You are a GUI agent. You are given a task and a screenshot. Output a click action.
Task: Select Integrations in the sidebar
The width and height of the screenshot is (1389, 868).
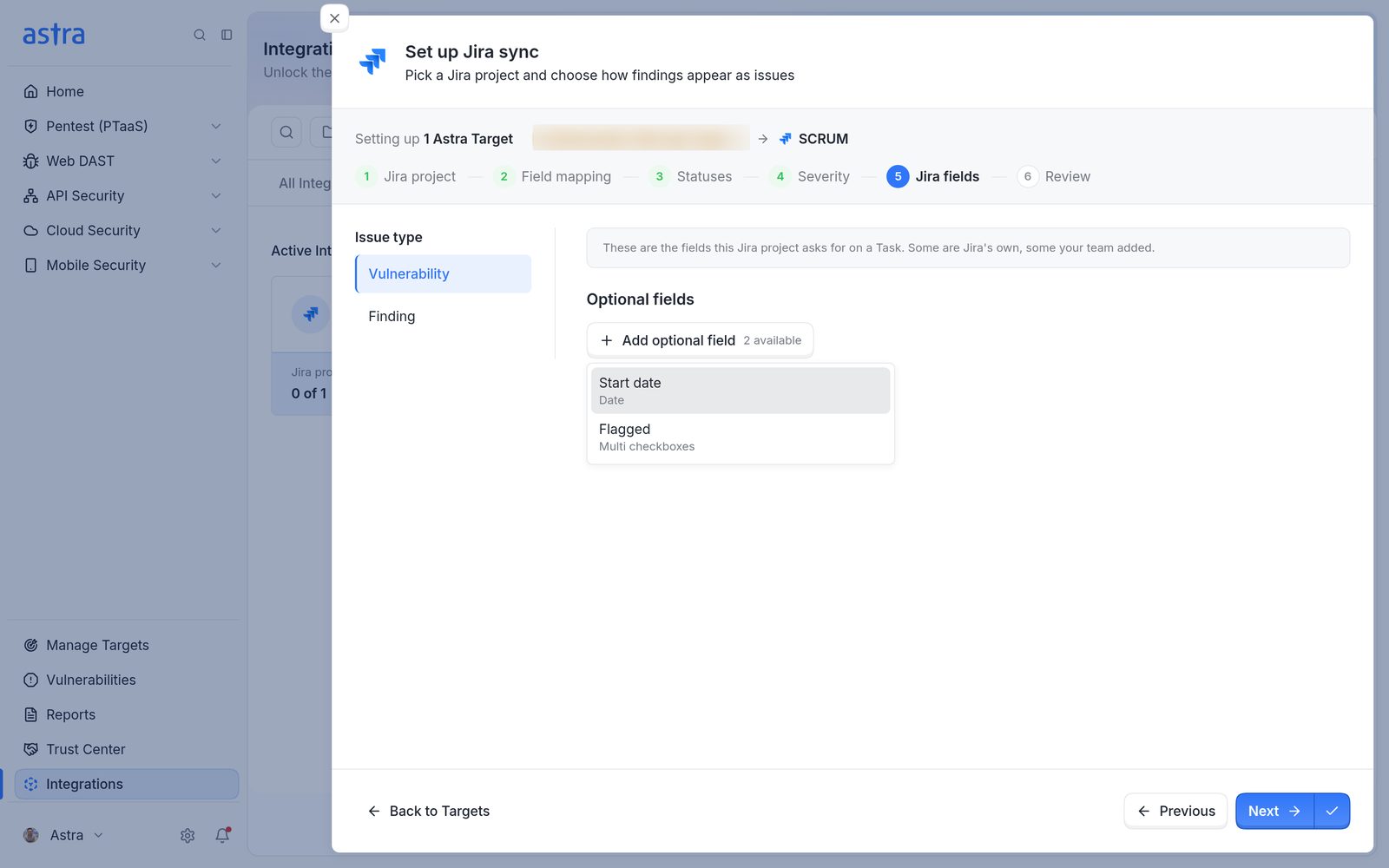click(x=126, y=784)
